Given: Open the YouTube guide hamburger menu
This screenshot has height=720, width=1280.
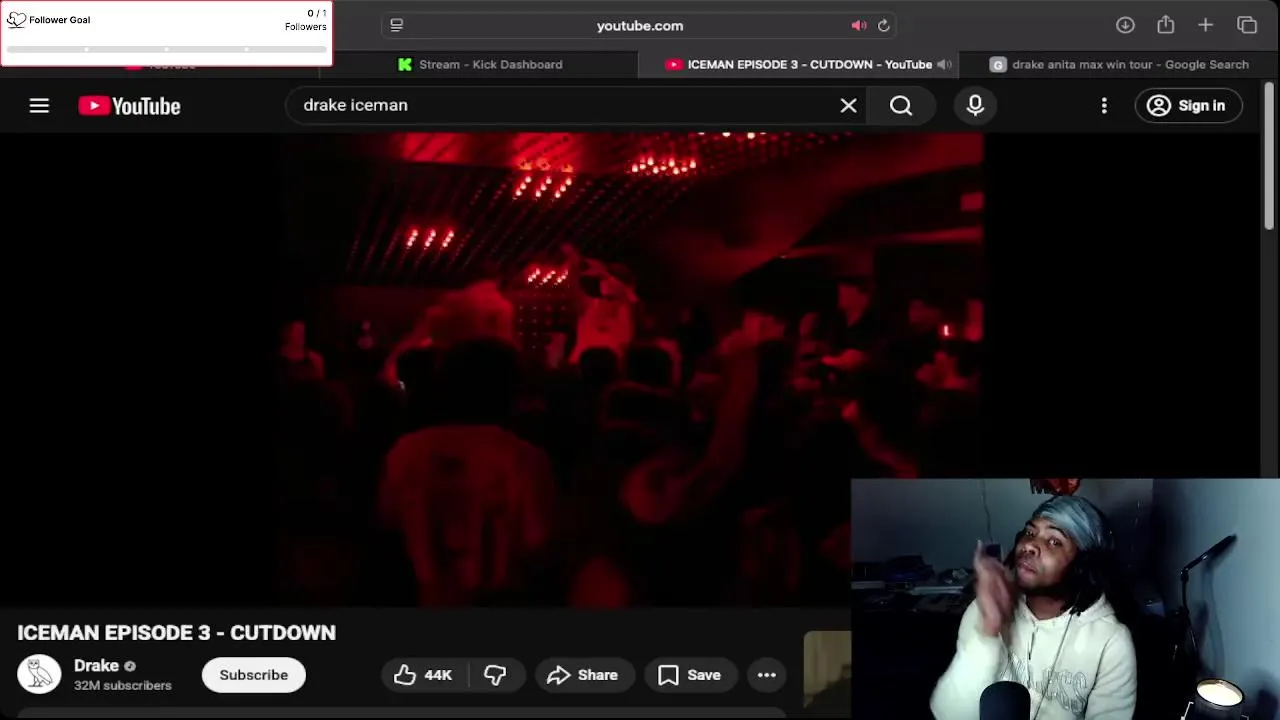Looking at the screenshot, I should click(x=39, y=105).
